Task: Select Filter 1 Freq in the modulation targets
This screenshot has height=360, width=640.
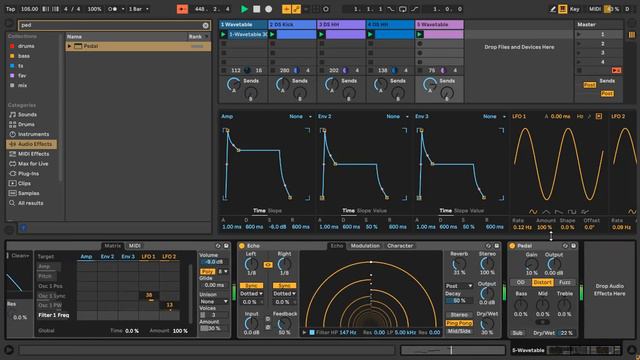Action: tap(54, 315)
